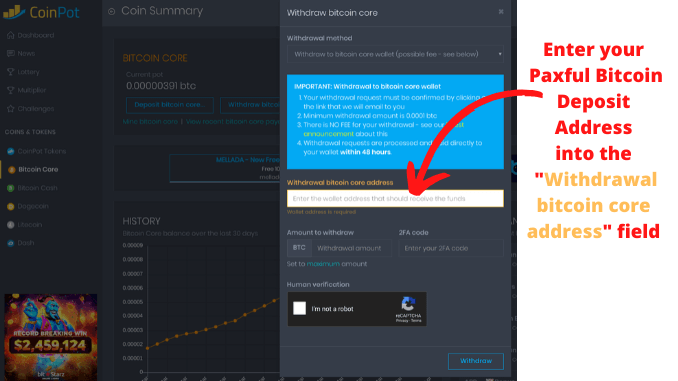
Task: Open View recent bitcoin core payouts link
Action: [x=233, y=122]
